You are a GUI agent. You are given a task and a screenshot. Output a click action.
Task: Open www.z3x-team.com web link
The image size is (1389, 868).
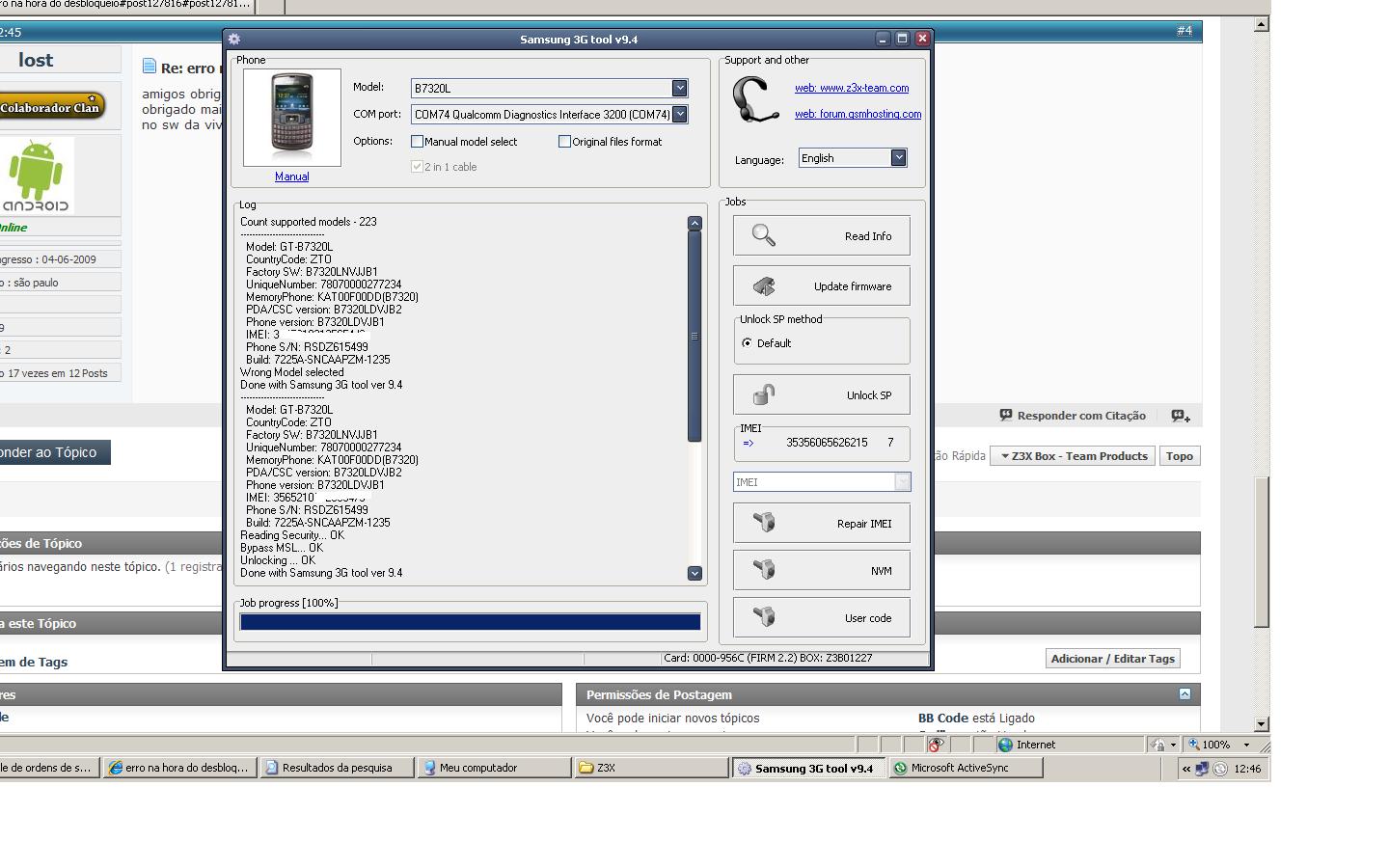tap(852, 88)
